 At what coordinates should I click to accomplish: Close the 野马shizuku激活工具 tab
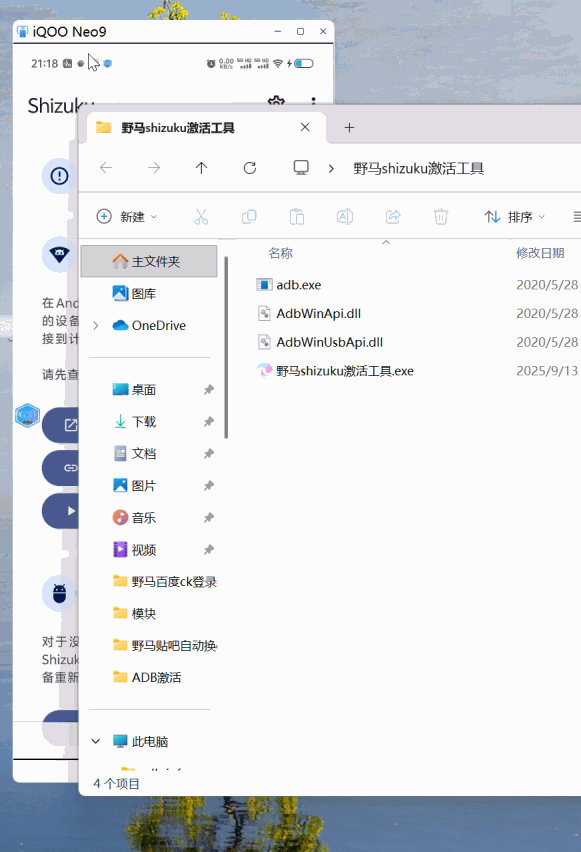tap(305, 127)
